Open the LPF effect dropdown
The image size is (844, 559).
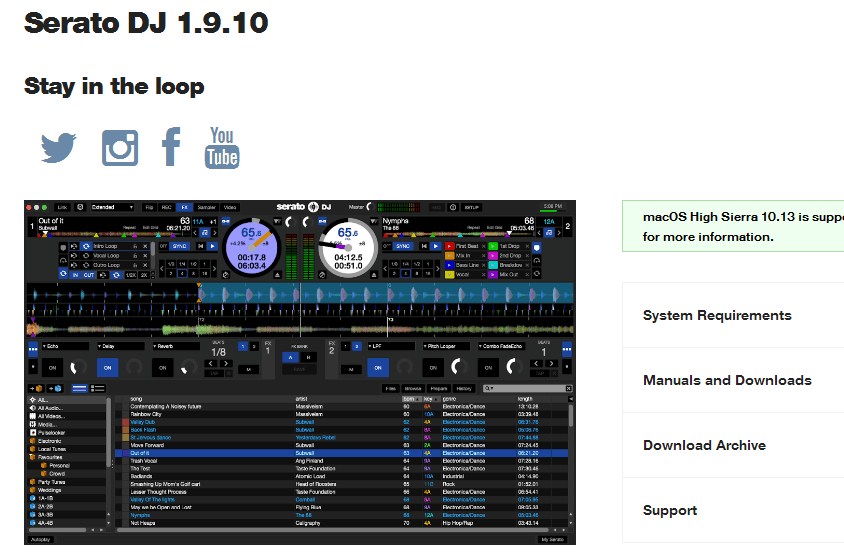pyautogui.click(x=391, y=346)
